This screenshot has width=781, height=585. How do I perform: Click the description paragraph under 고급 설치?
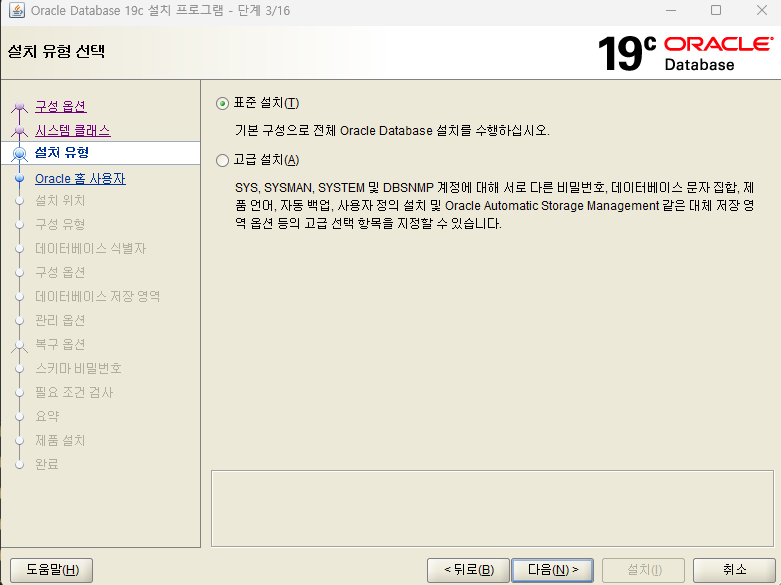[x=494, y=205]
